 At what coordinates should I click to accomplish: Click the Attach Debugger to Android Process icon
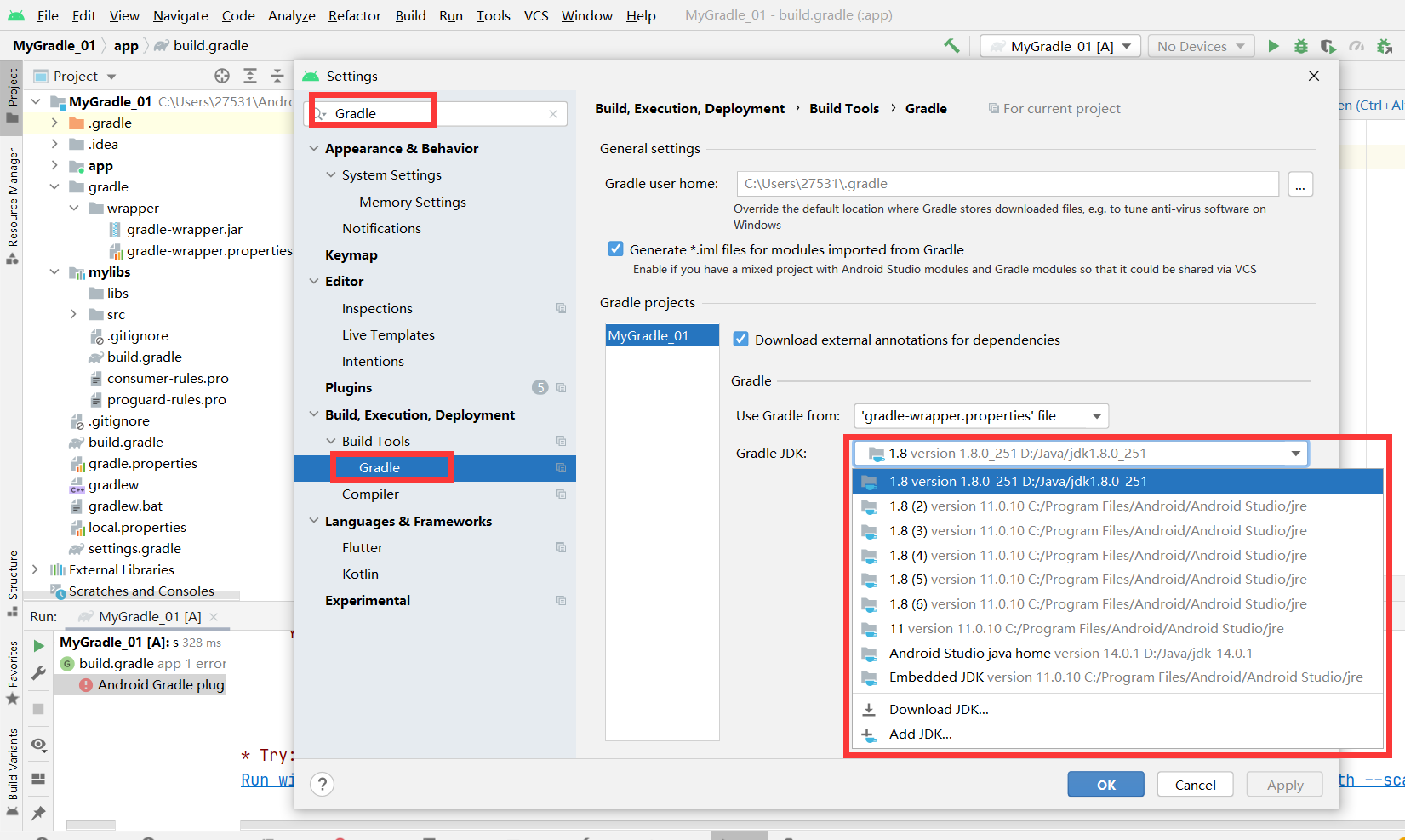(1385, 46)
